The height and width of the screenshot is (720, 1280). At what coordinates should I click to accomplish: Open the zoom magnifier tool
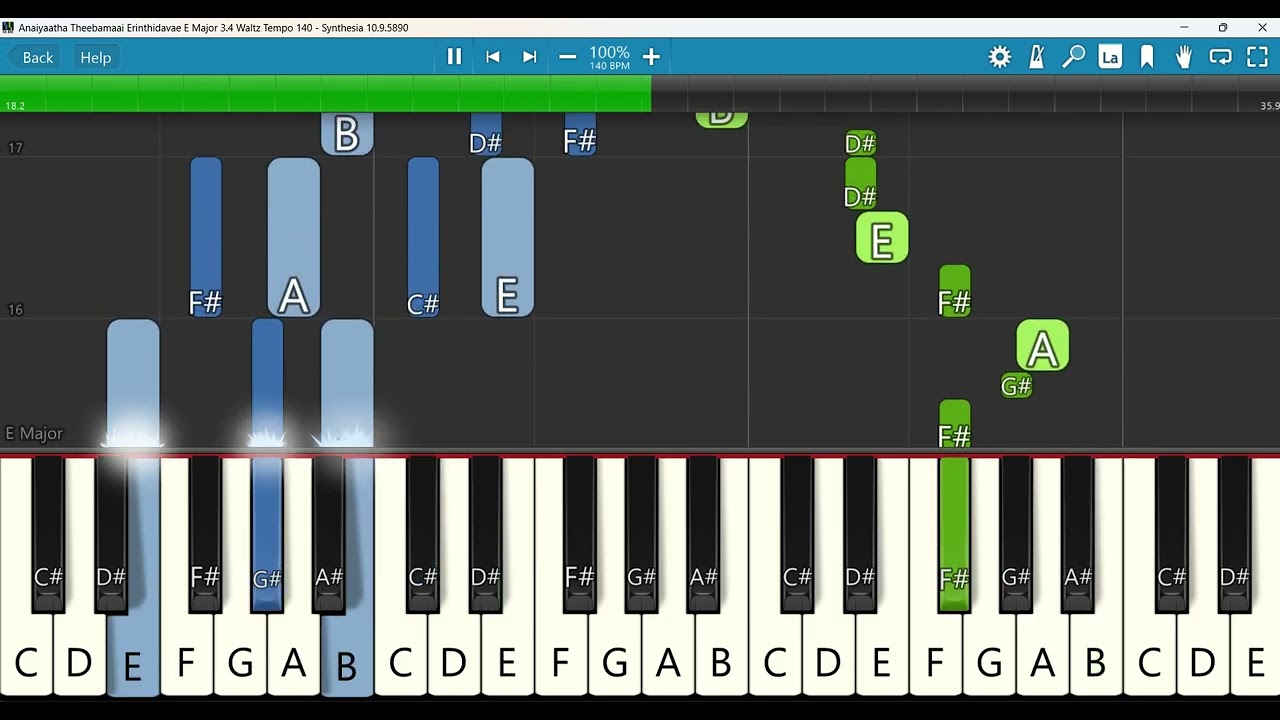(x=1073, y=57)
